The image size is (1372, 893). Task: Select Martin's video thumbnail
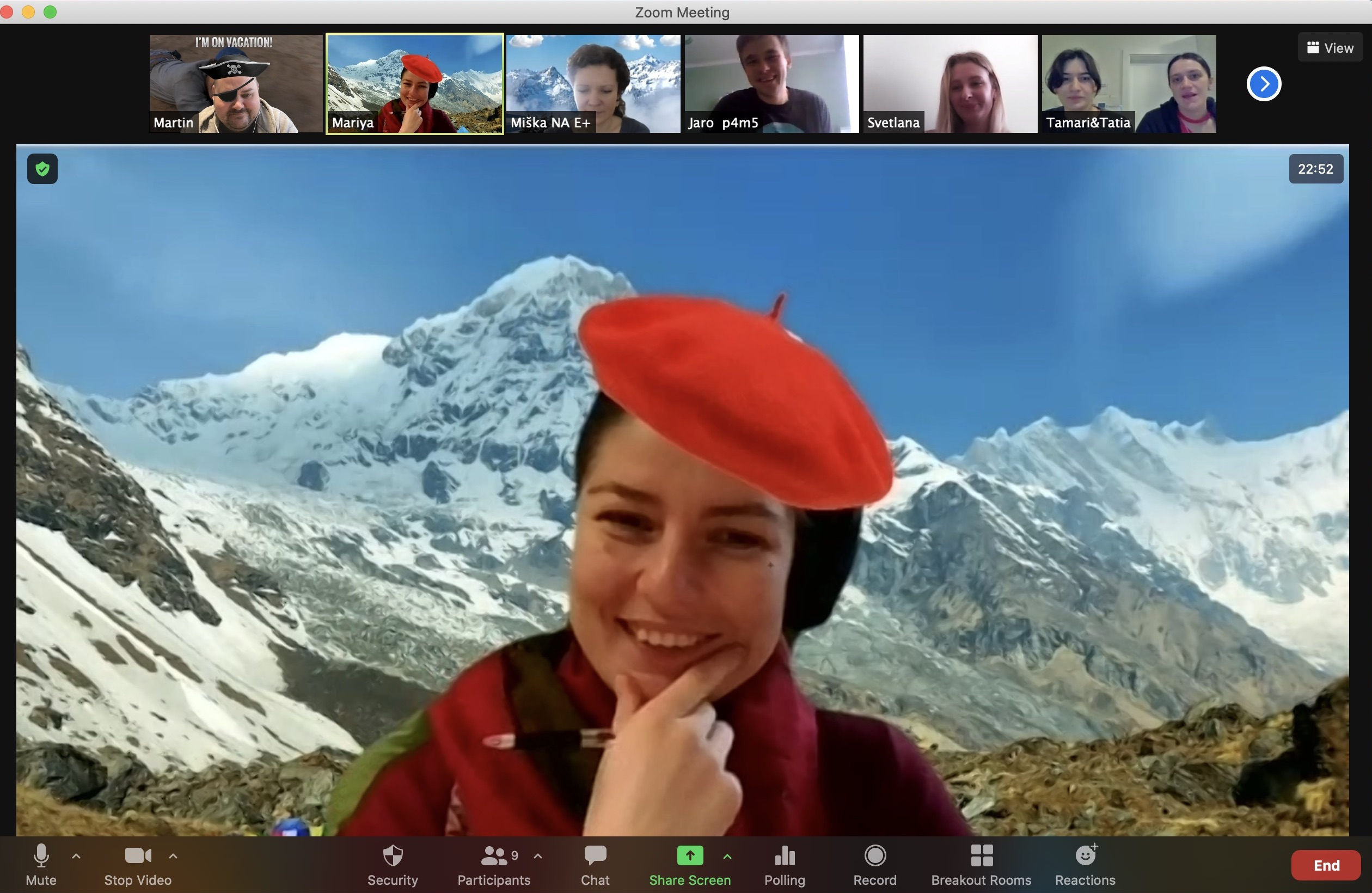[x=236, y=84]
